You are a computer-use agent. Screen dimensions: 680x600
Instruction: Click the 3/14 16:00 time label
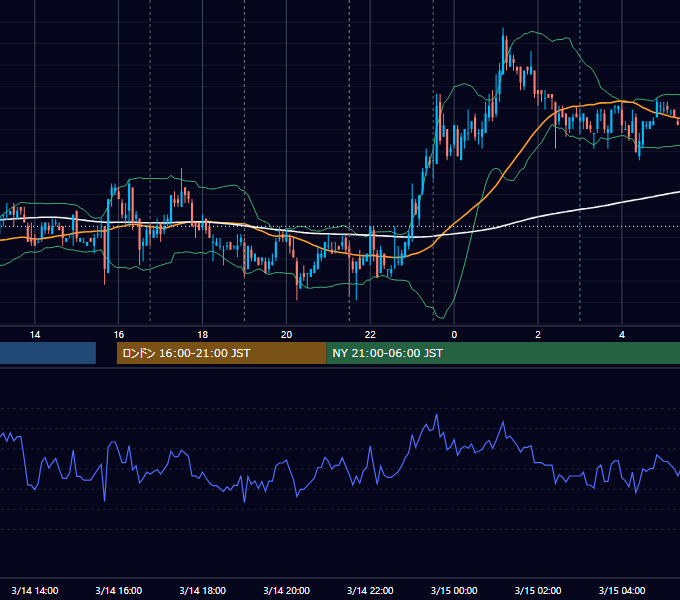119,590
